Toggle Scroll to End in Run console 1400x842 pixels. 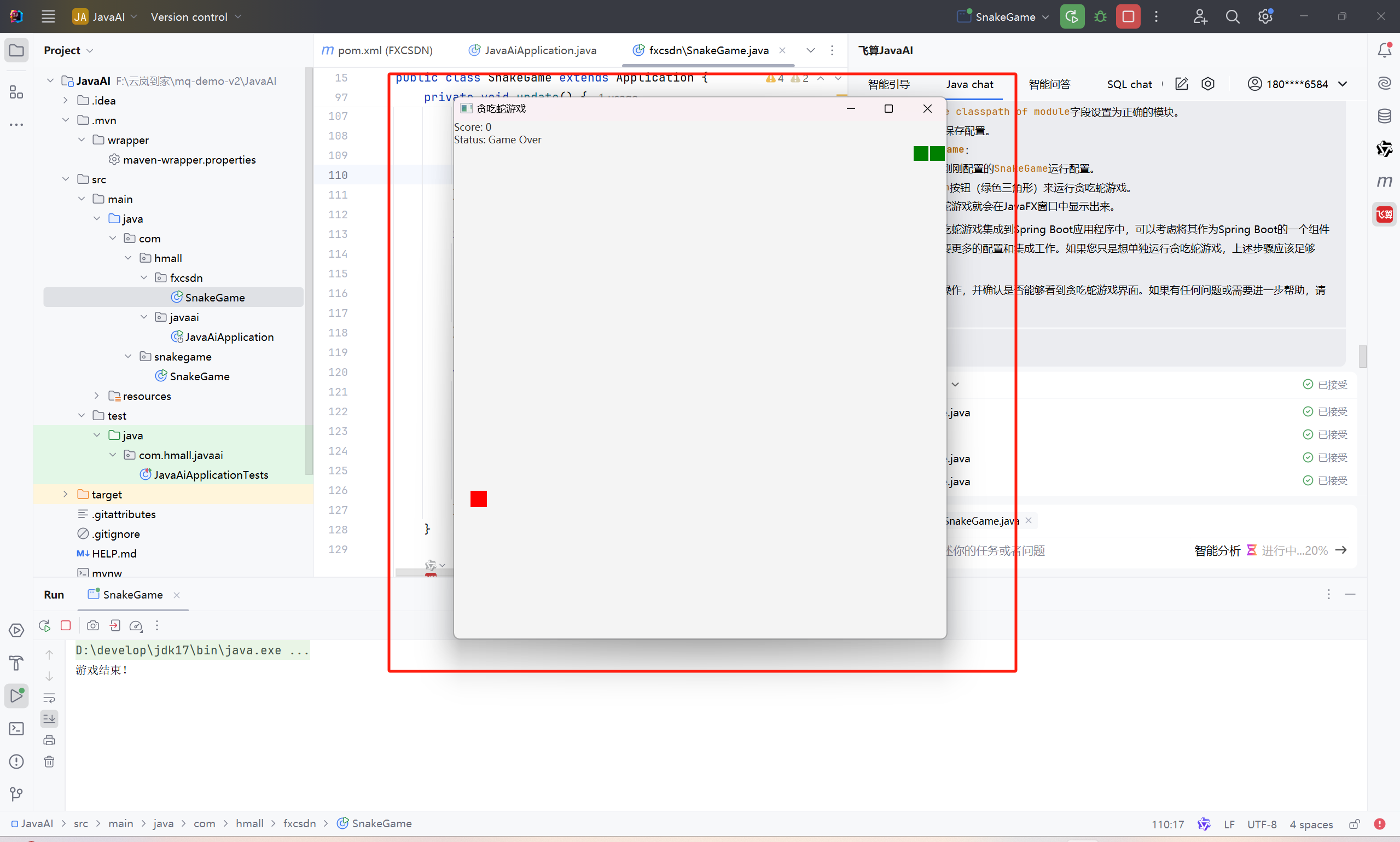tap(49, 719)
